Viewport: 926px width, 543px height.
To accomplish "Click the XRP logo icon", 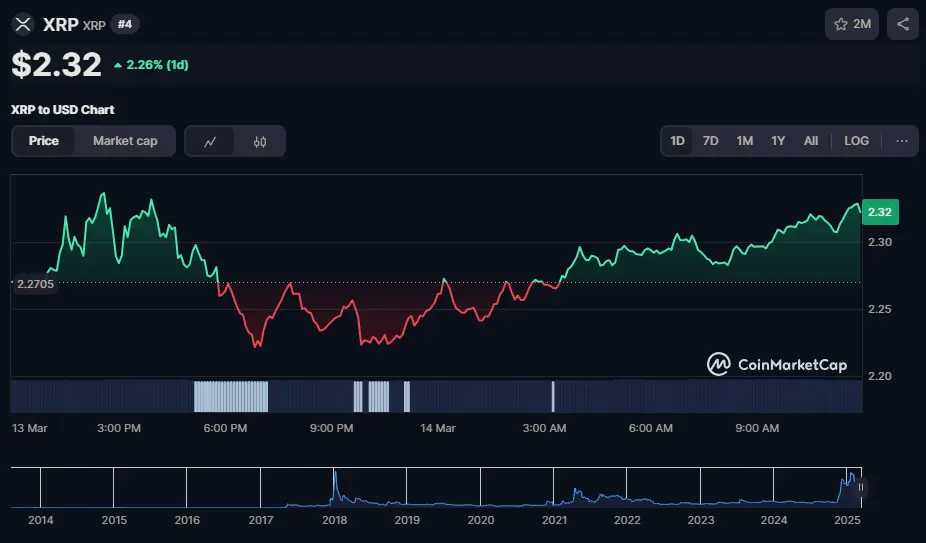I will (23, 24).
